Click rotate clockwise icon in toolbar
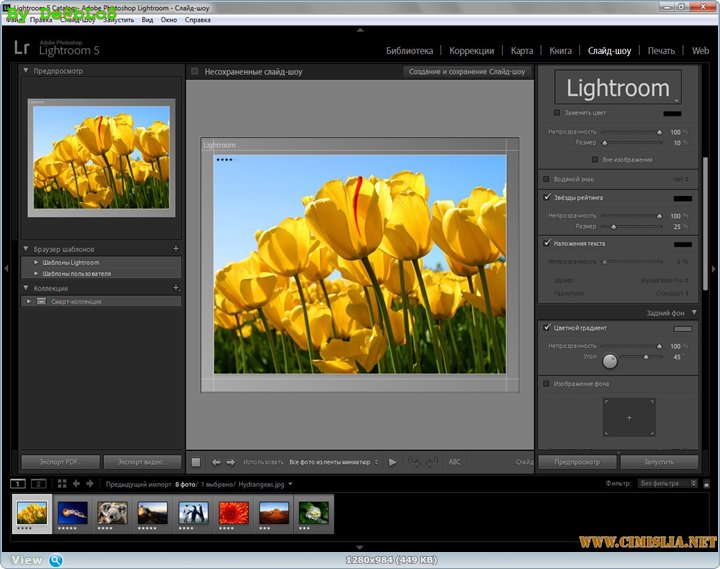 (432, 462)
